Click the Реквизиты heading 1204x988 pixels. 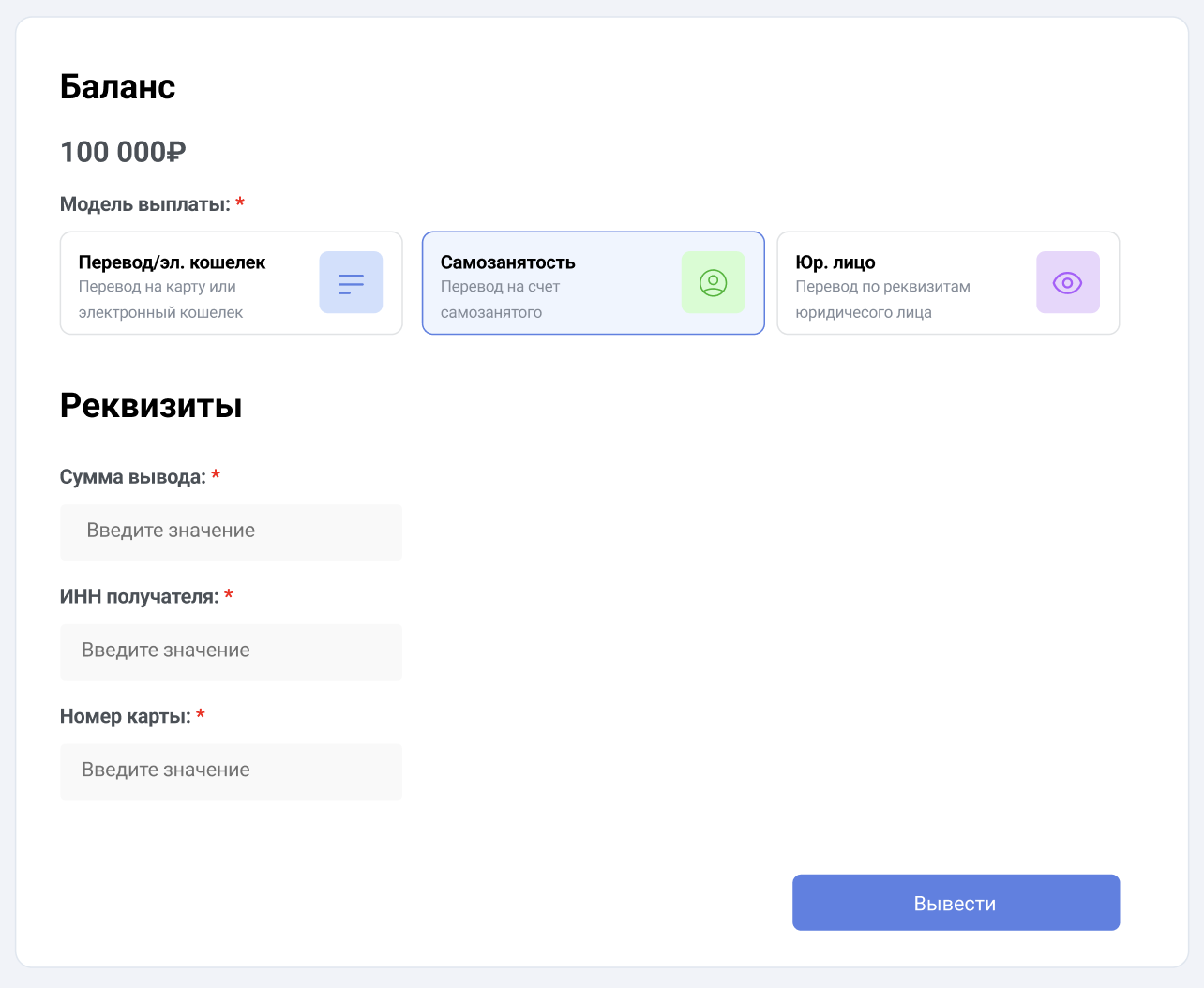pos(151,406)
